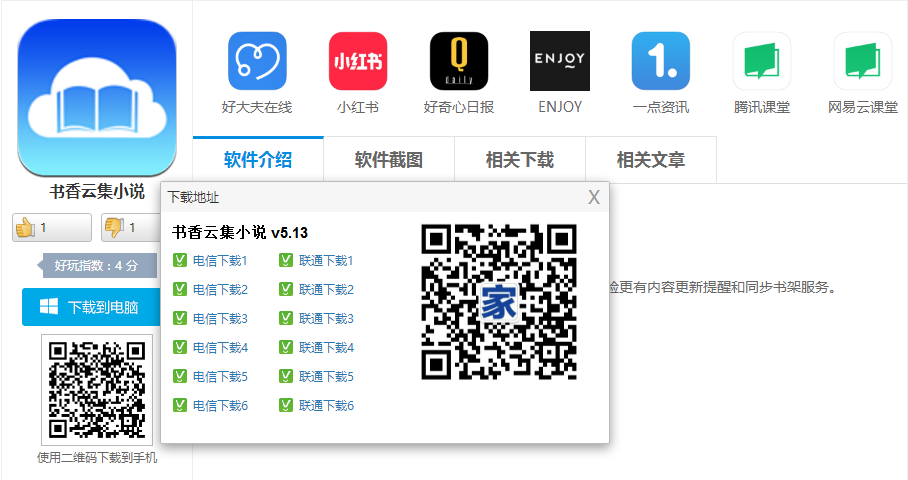Click the Windows logo on 下载到电脑
This screenshot has width=908, height=480.
[x=49, y=307]
